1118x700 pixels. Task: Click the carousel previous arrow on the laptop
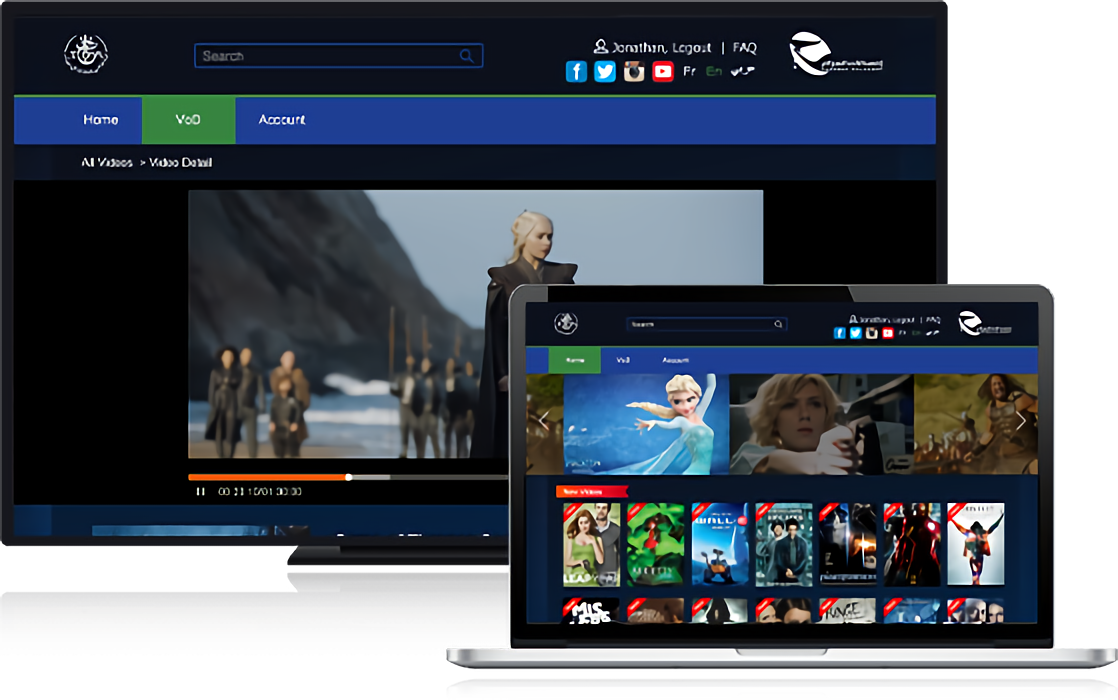pyautogui.click(x=543, y=421)
